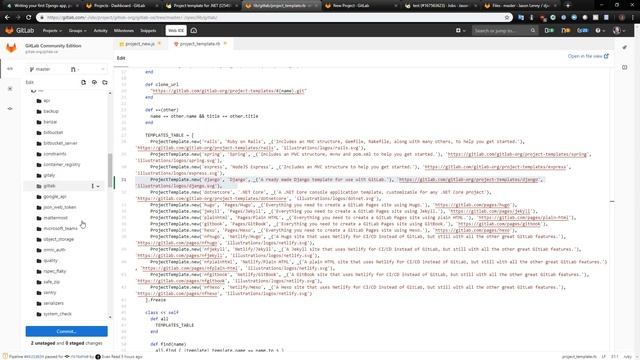
Task: Click the Open in file view link
Action: (x=588, y=56)
